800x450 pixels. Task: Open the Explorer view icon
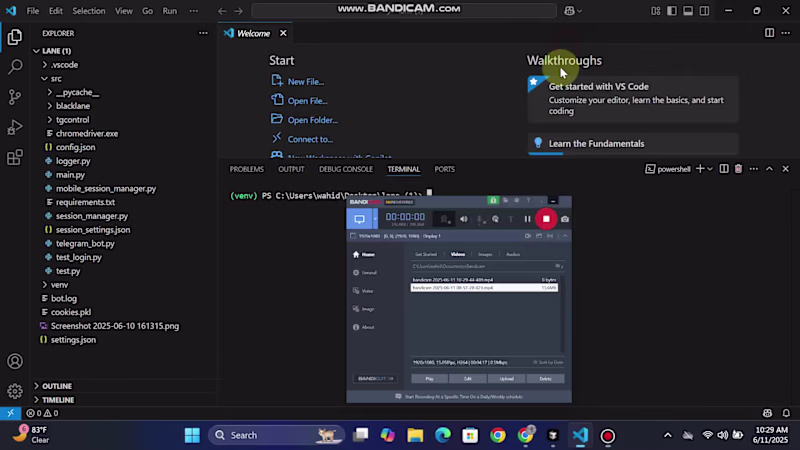[15, 37]
